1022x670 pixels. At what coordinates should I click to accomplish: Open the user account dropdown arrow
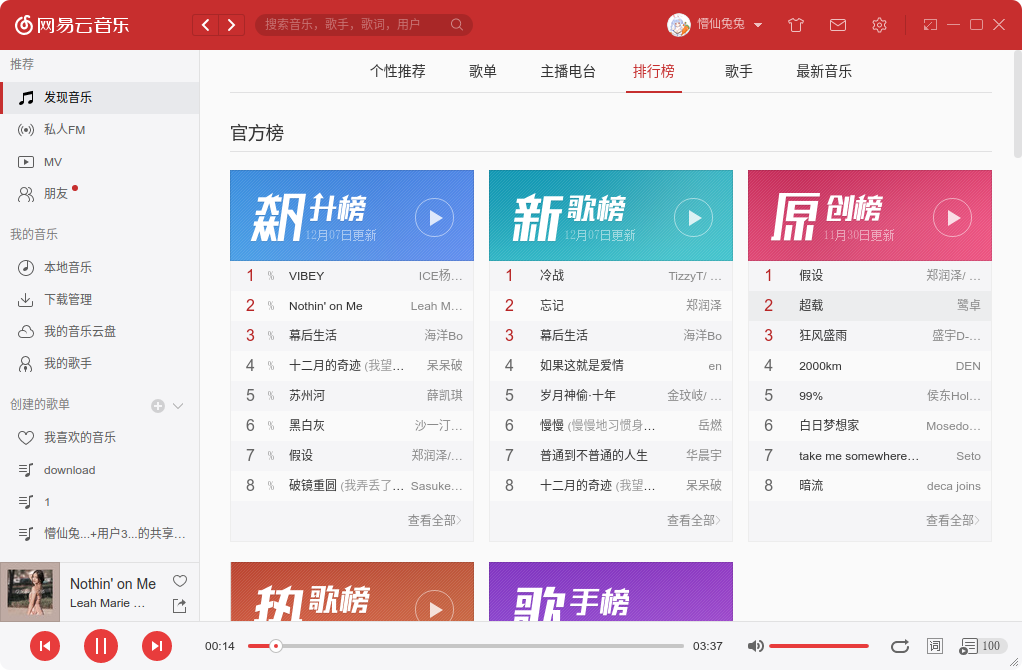point(758,25)
